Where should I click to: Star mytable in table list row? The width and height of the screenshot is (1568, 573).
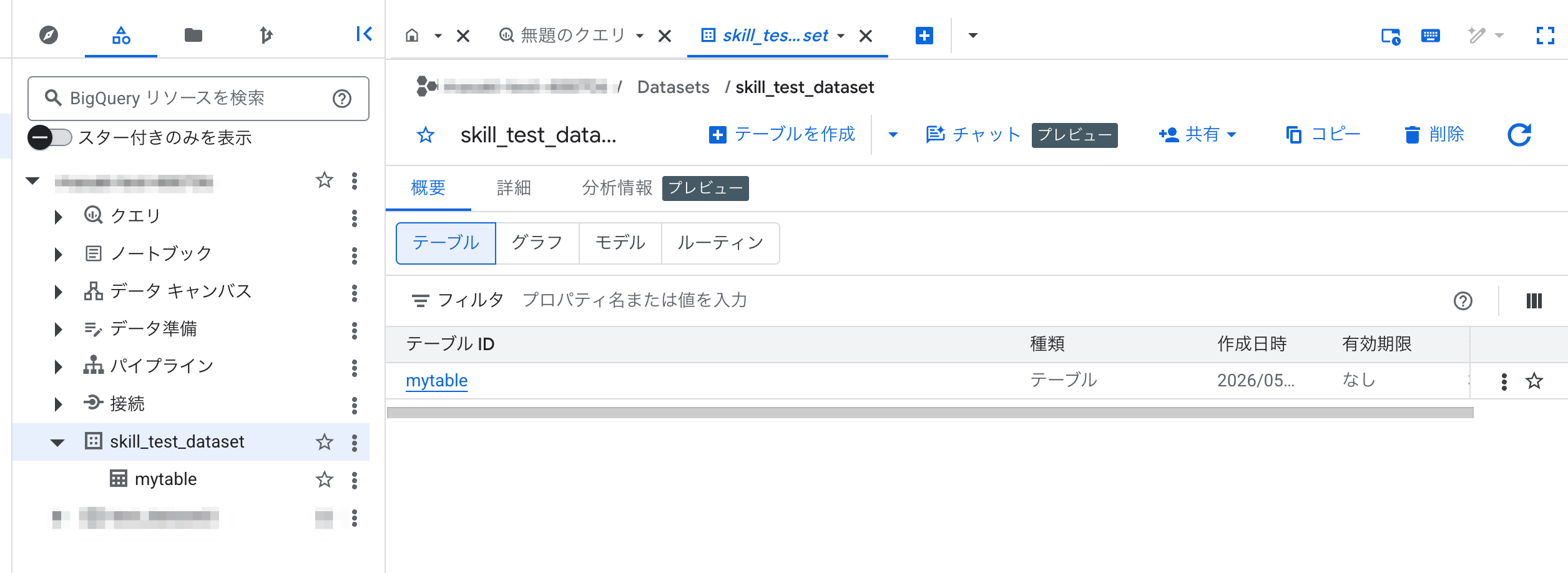[x=1534, y=381]
